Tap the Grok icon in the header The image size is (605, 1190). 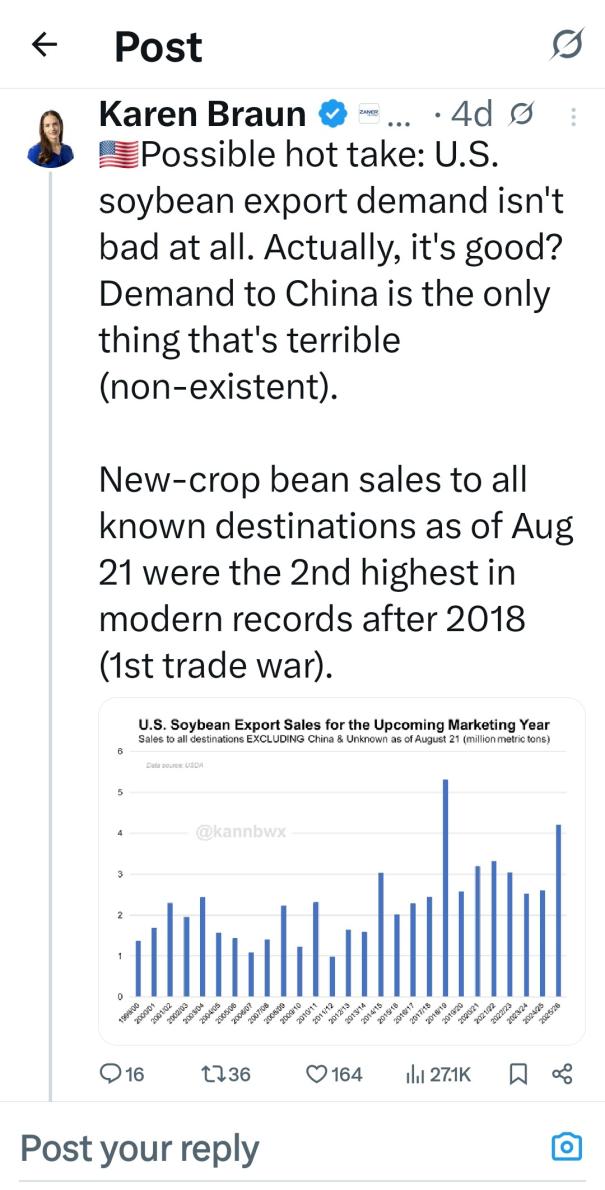click(x=567, y=45)
